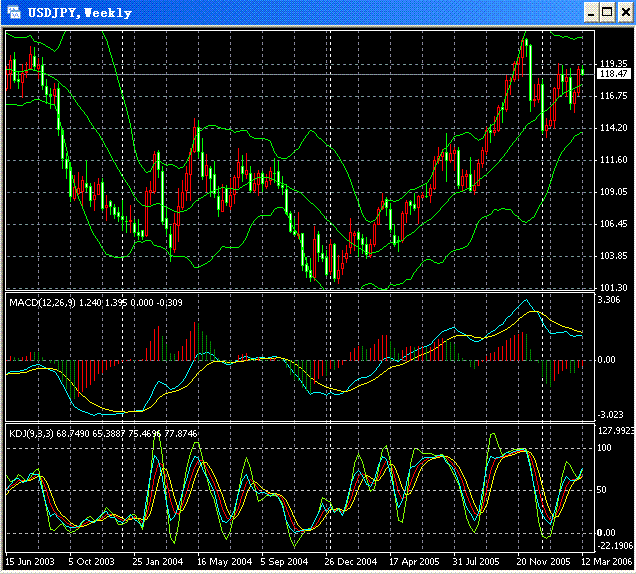Maximize the USDJPY chart window
This screenshot has width=636, height=574.
[606, 12]
